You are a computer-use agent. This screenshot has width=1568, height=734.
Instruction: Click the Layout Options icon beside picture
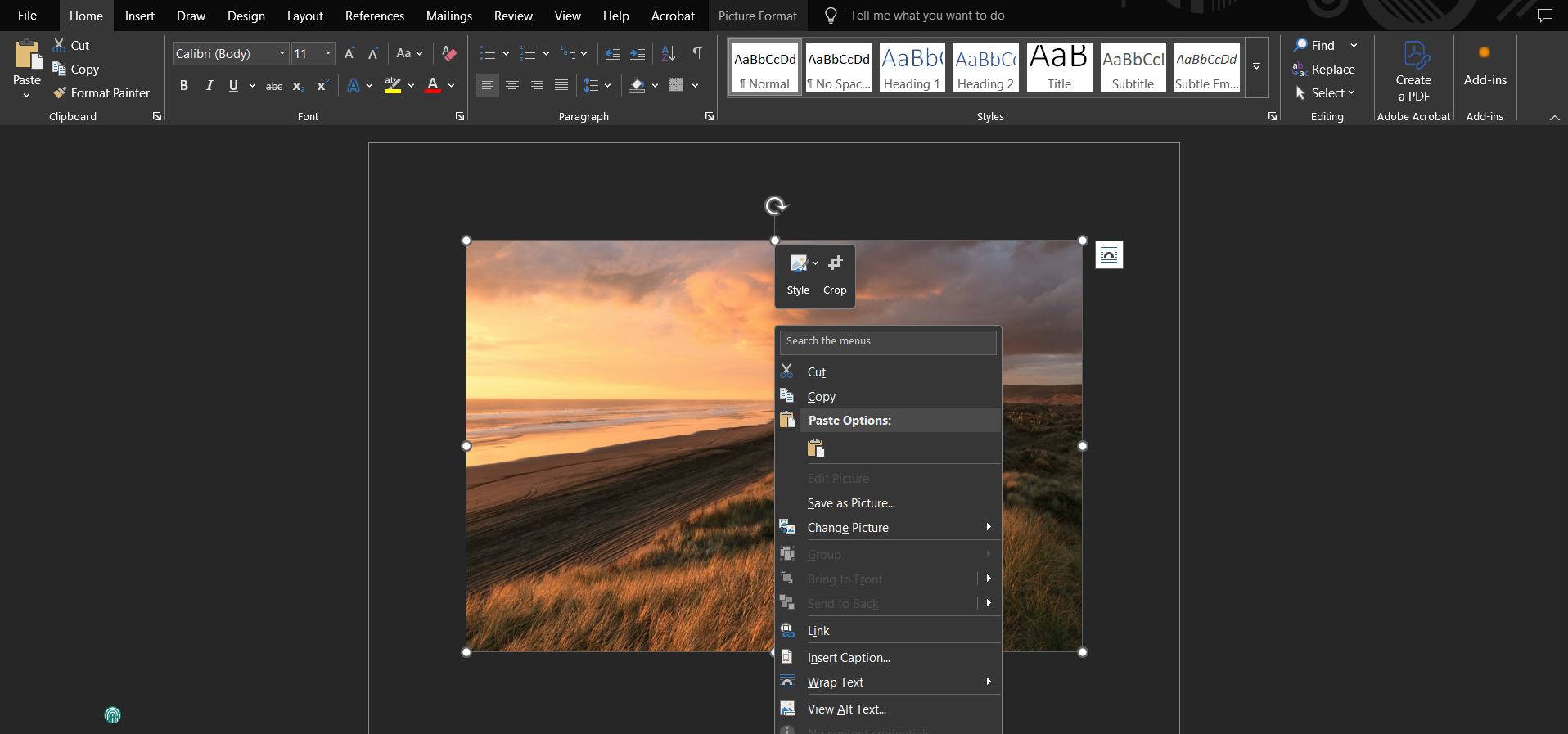(1109, 255)
